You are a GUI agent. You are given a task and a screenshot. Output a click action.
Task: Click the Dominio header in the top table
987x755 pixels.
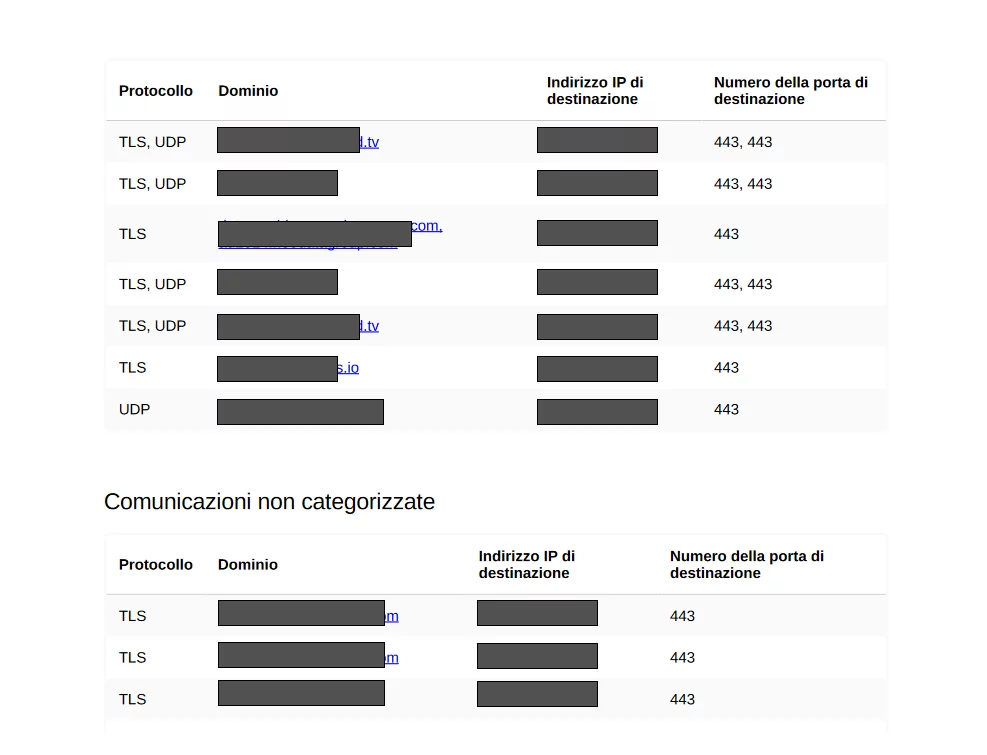248,91
